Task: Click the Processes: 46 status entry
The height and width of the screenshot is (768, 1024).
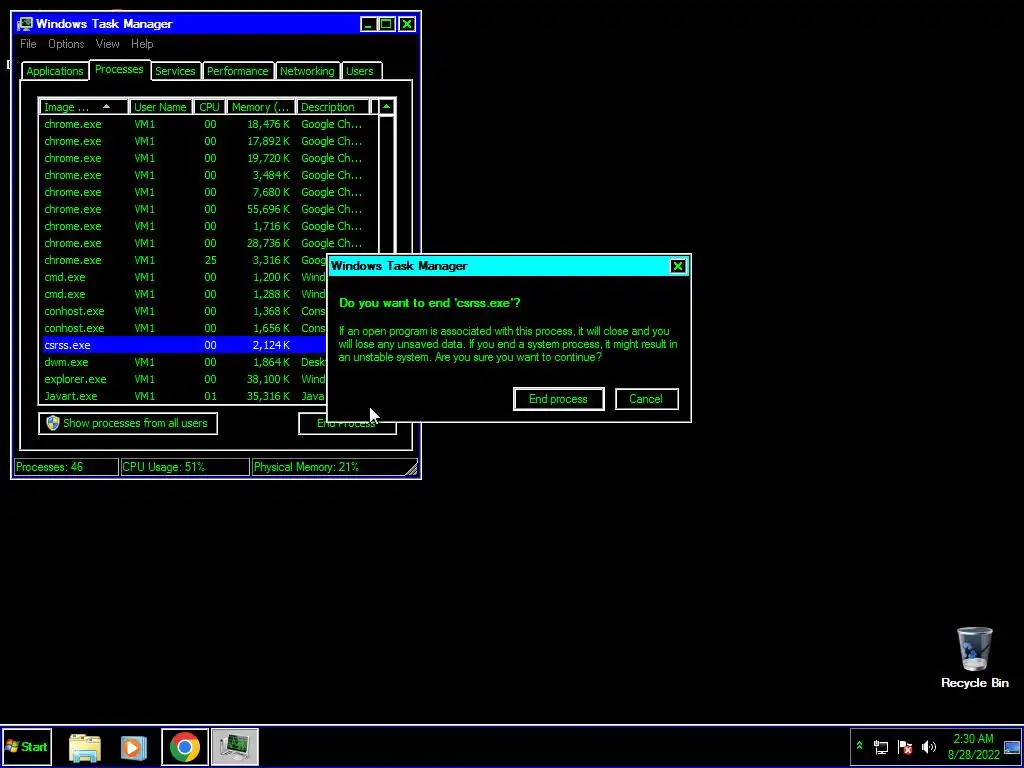Action: click(x=66, y=467)
